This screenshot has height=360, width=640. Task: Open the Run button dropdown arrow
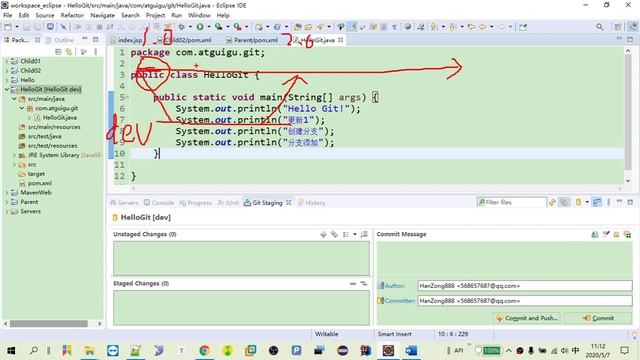click(x=208, y=27)
